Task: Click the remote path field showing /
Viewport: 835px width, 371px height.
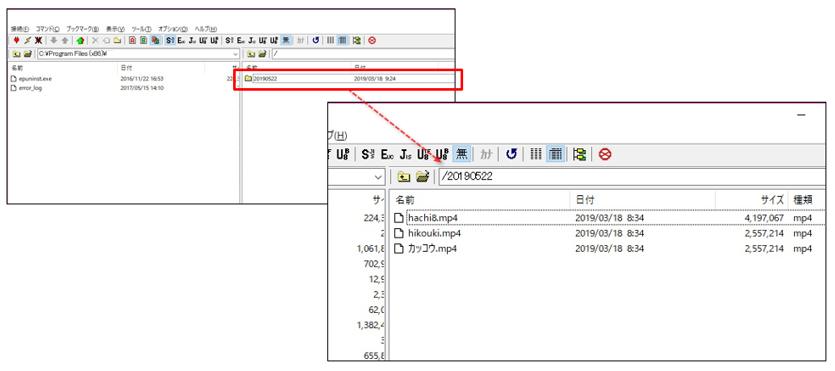Action: (363, 54)
